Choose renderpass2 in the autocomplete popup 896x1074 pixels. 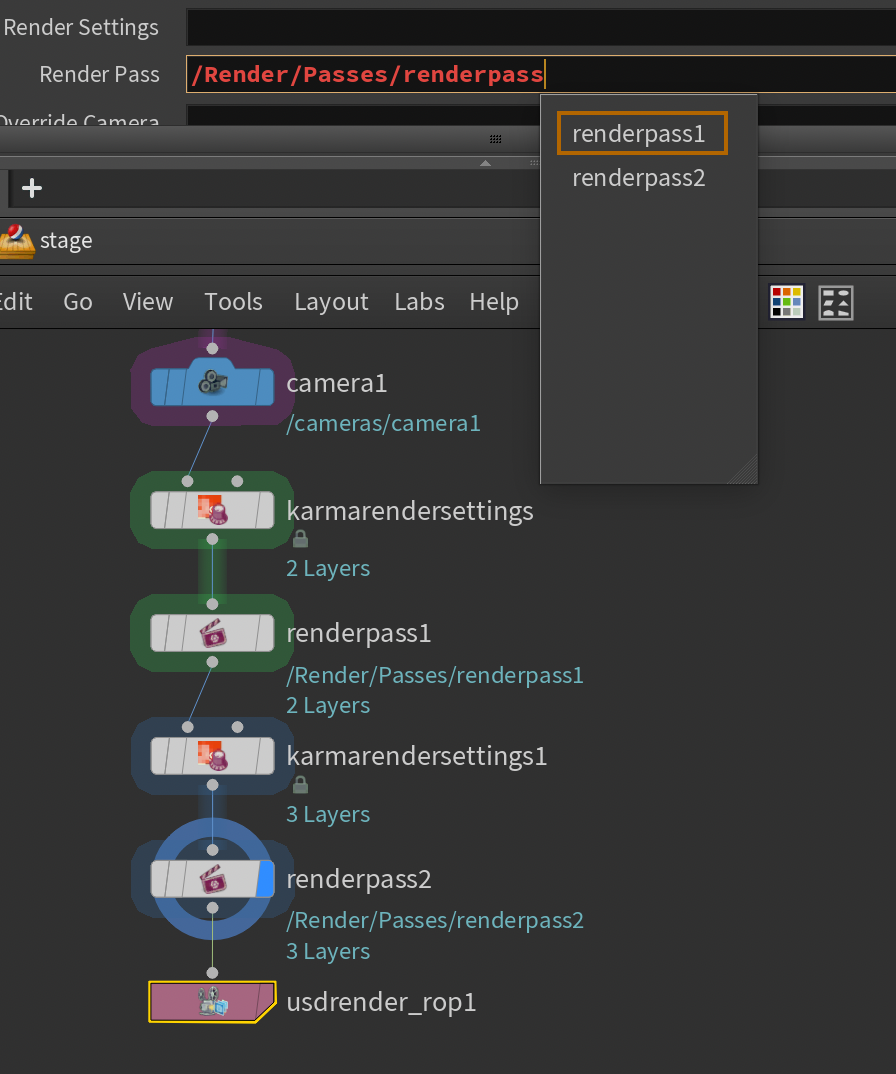[x=638, y=178]
